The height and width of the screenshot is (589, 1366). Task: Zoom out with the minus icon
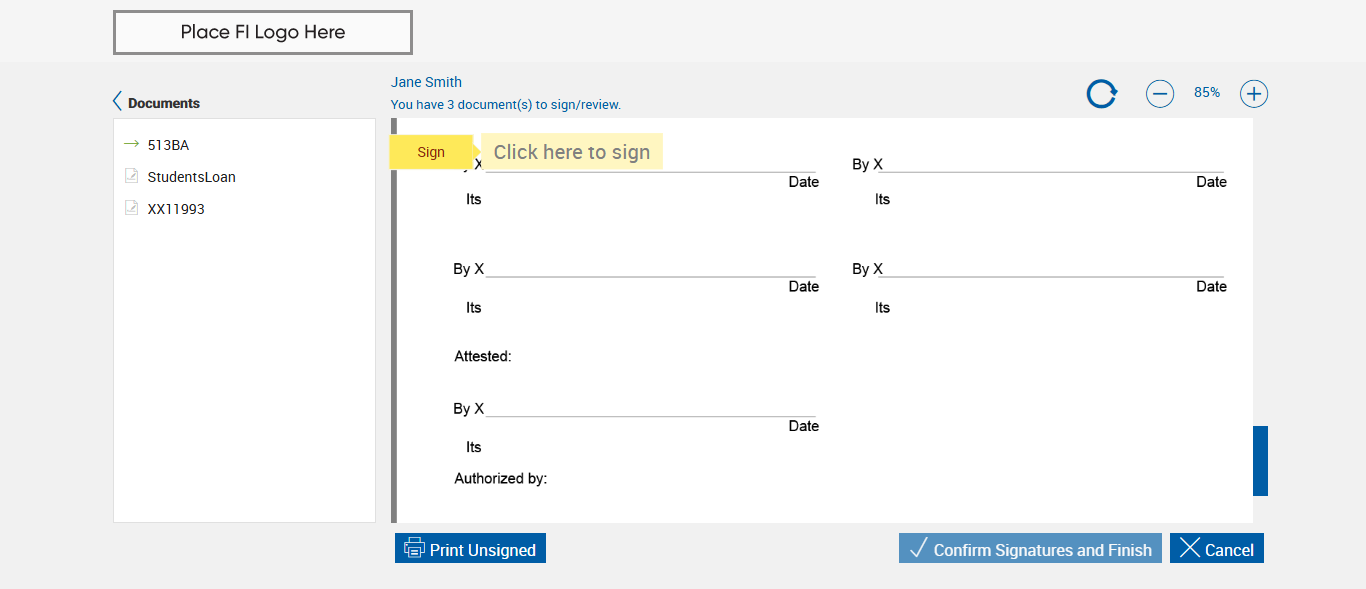point(1159,94)
